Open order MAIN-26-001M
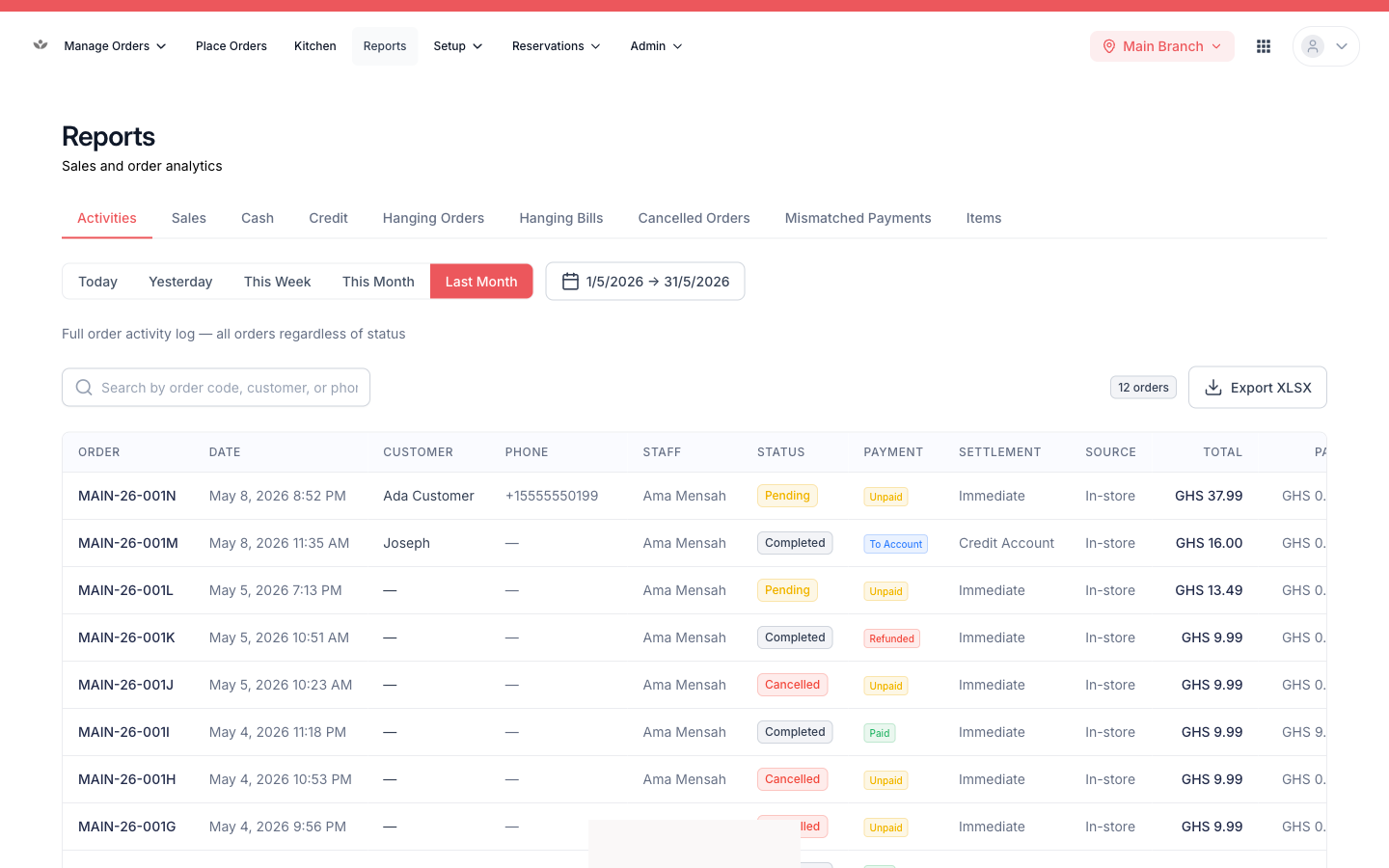 pos(128,543)
